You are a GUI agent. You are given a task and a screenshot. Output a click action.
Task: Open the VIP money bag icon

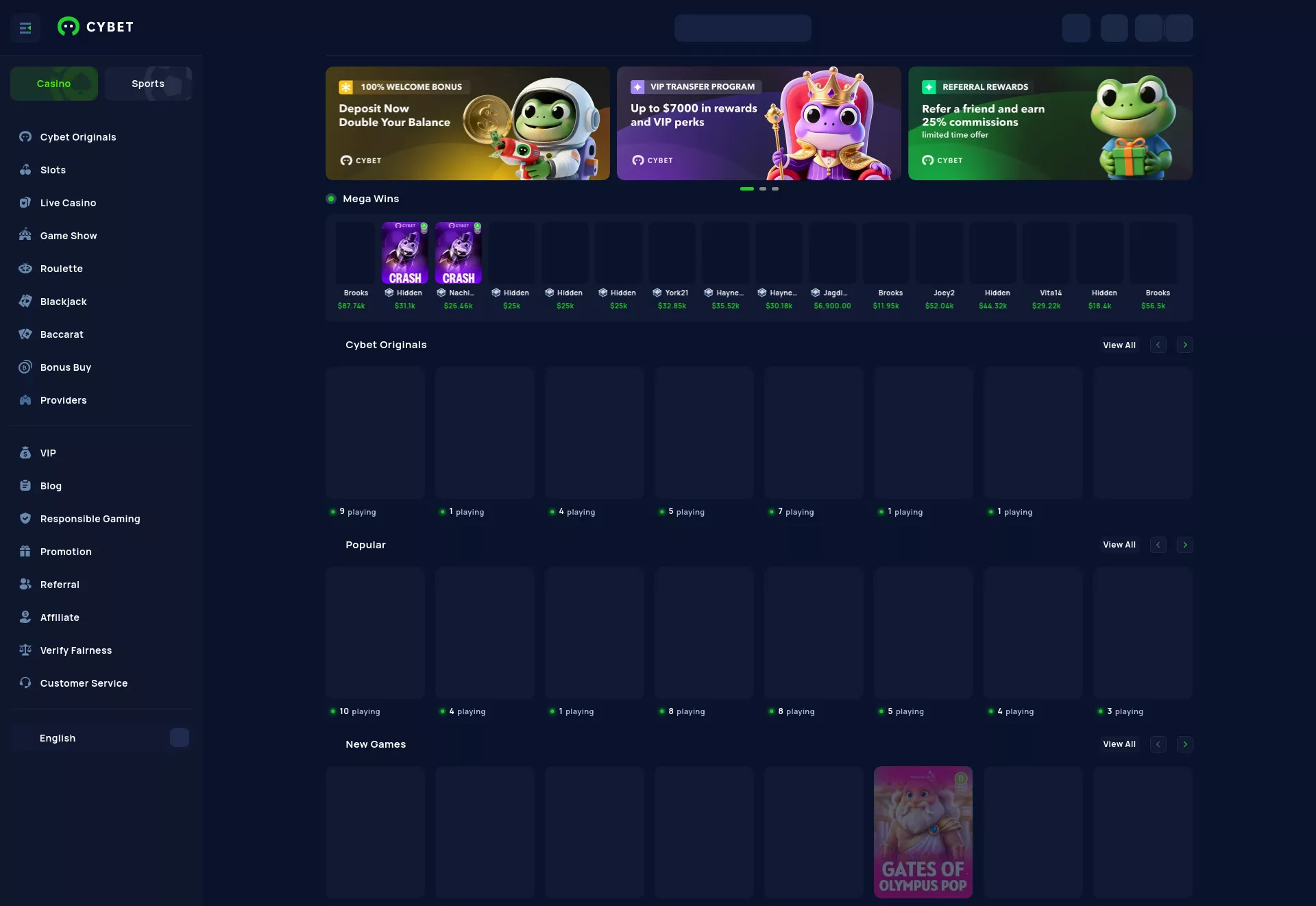click(25, 452)
